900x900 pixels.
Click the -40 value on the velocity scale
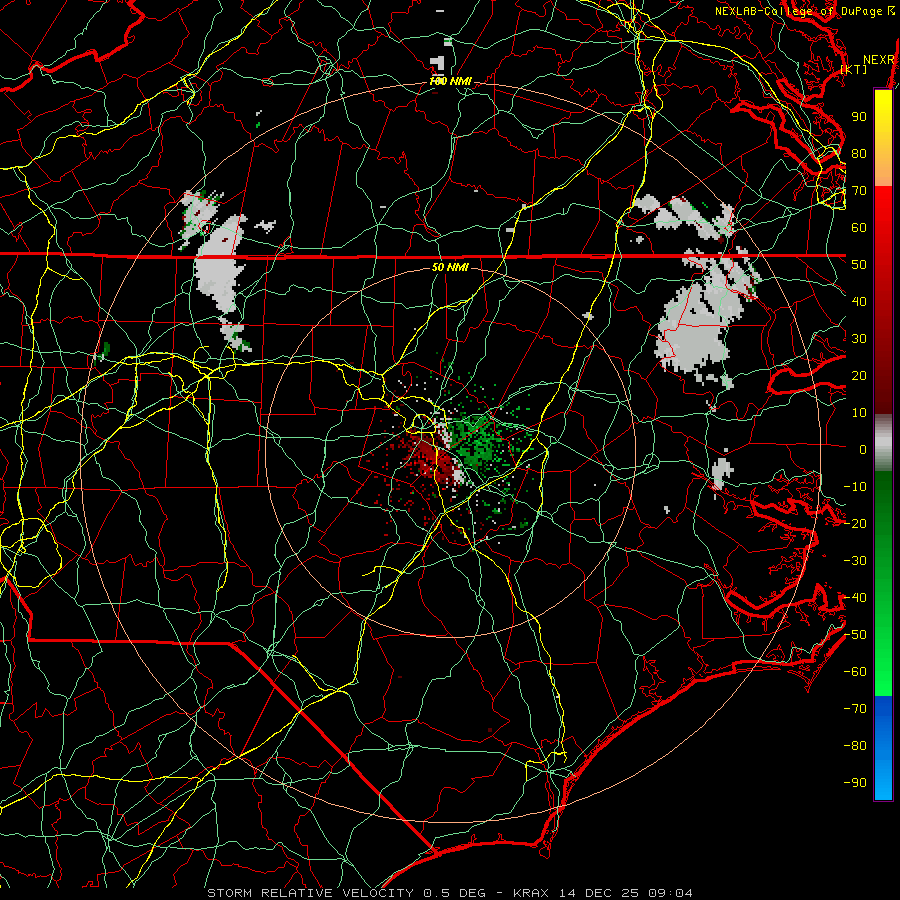855,598
